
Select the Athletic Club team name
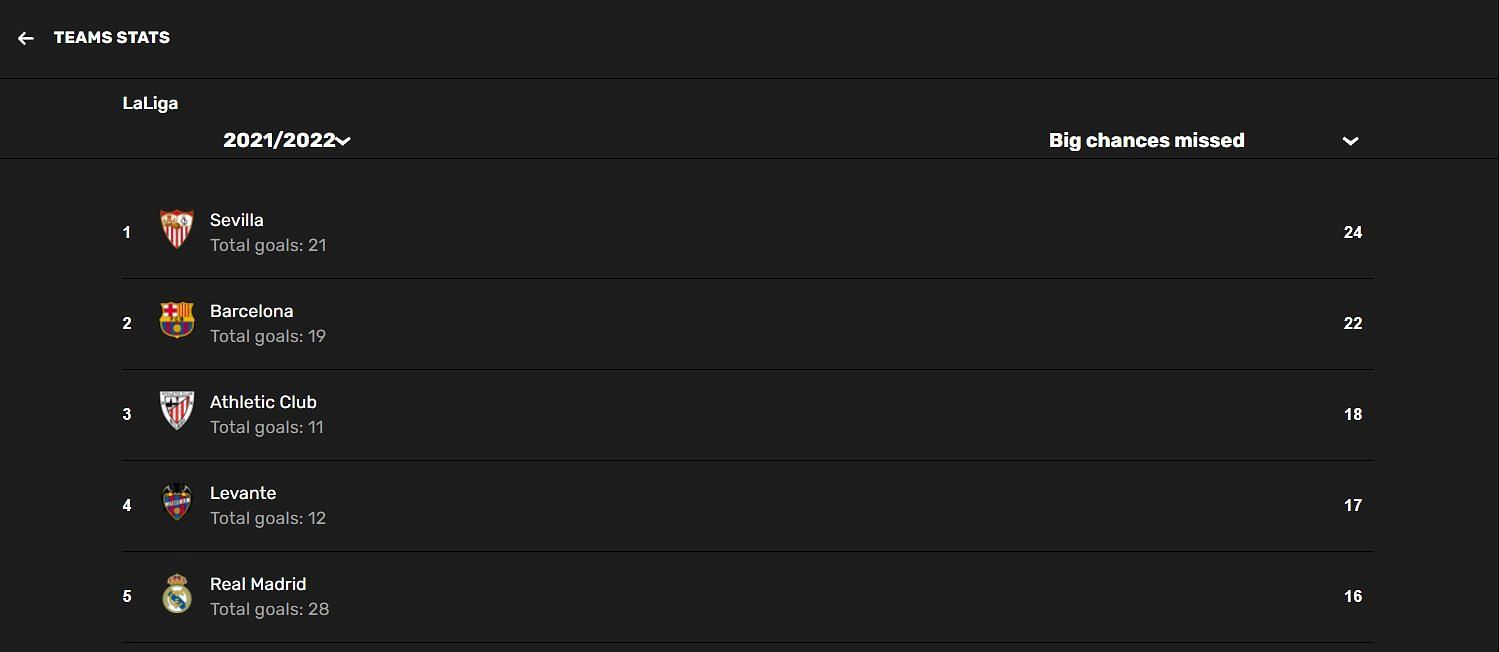(x=263, y=402)
